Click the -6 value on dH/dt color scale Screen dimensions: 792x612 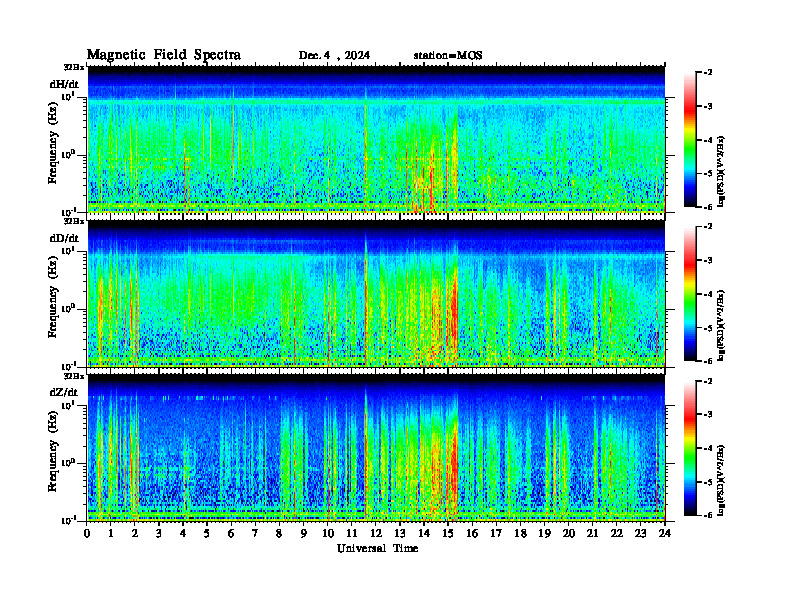point(708,207)
